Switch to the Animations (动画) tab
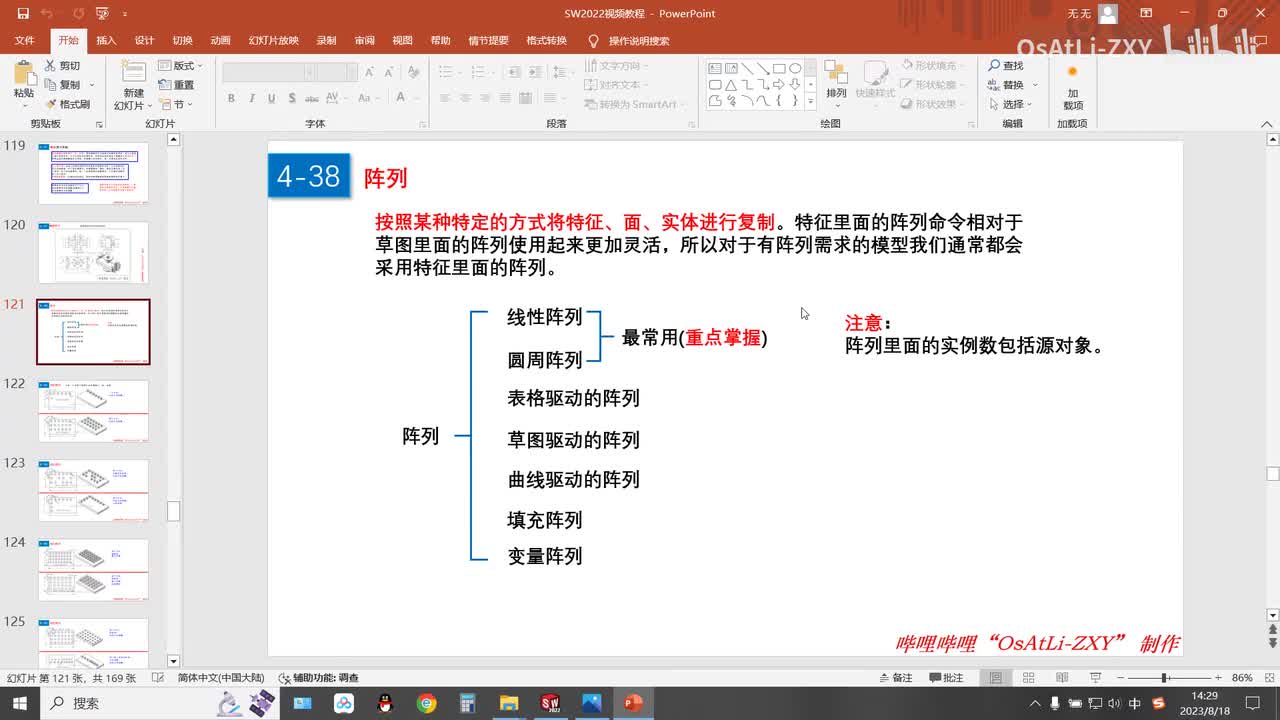The image size is (1280, 720). [x=220, y=41]
